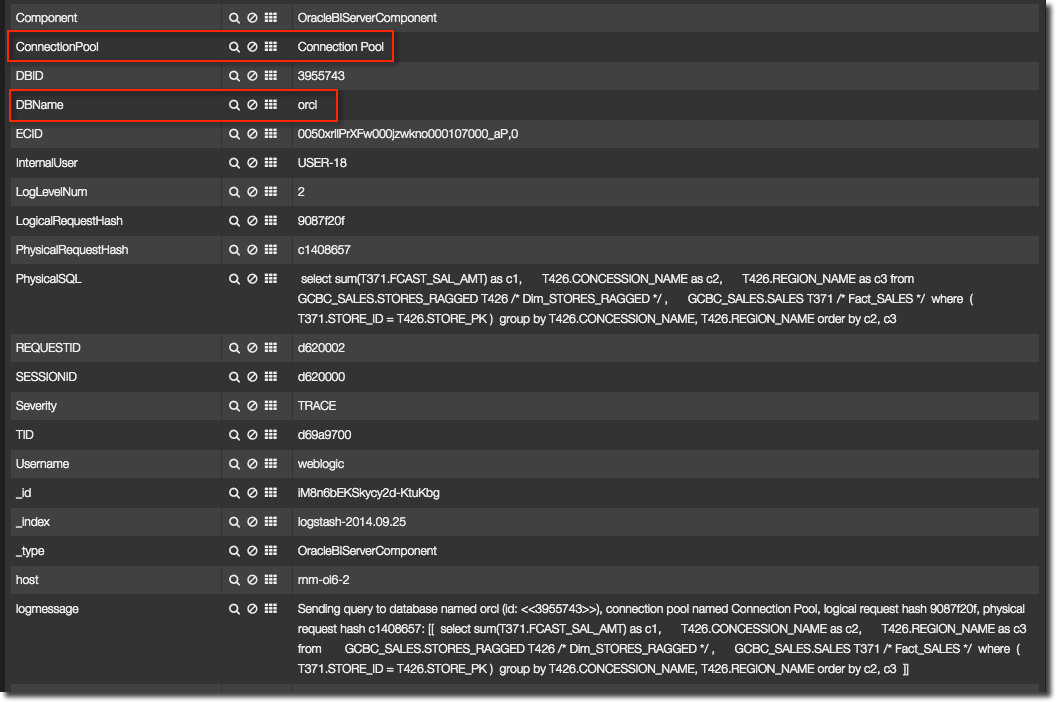
Task: Click the magnifier icon for the Component field
Action: (234, 18)
